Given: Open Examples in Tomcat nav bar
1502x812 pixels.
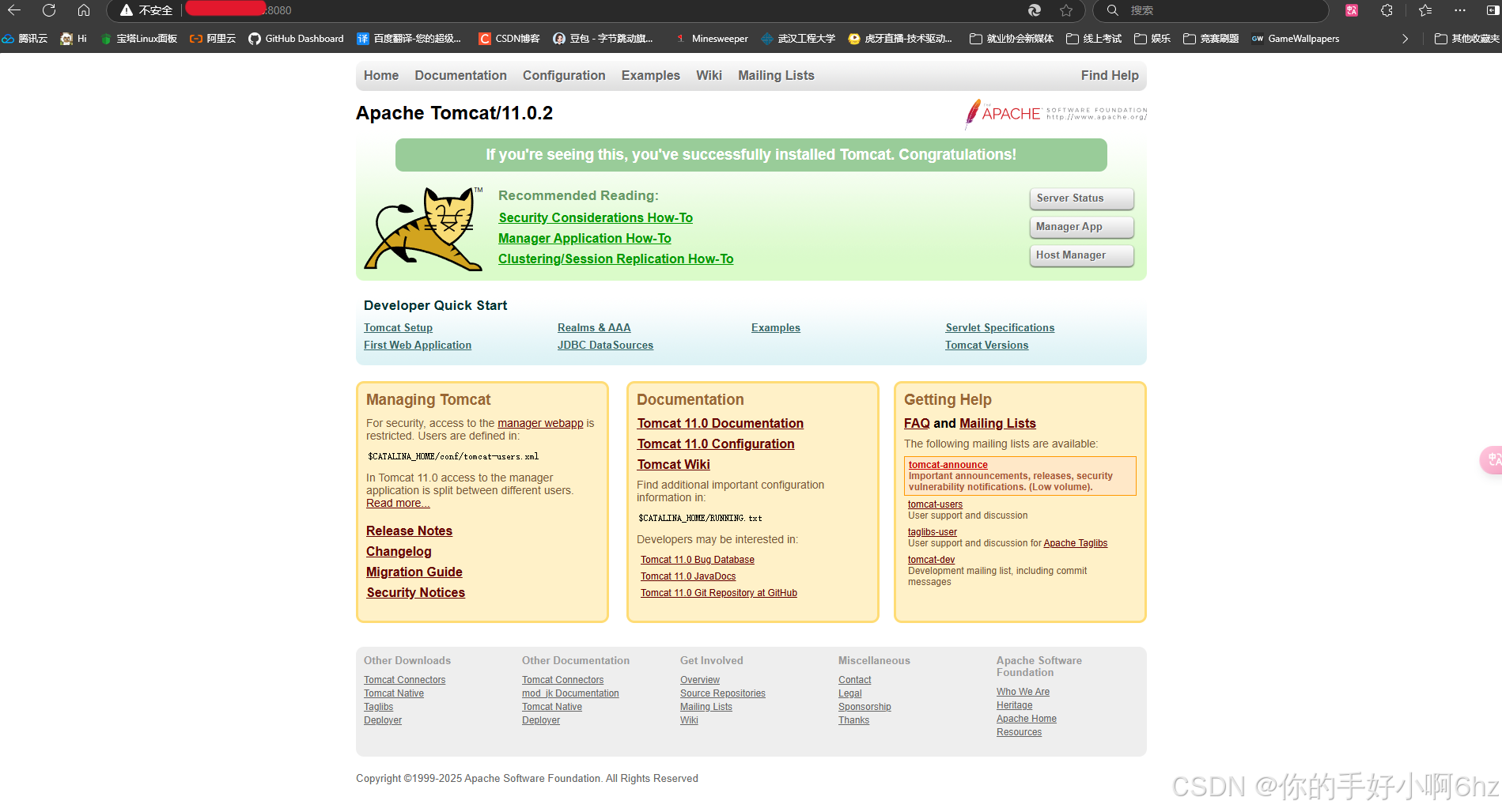Looking at the screenshot, I should (651, 75).
